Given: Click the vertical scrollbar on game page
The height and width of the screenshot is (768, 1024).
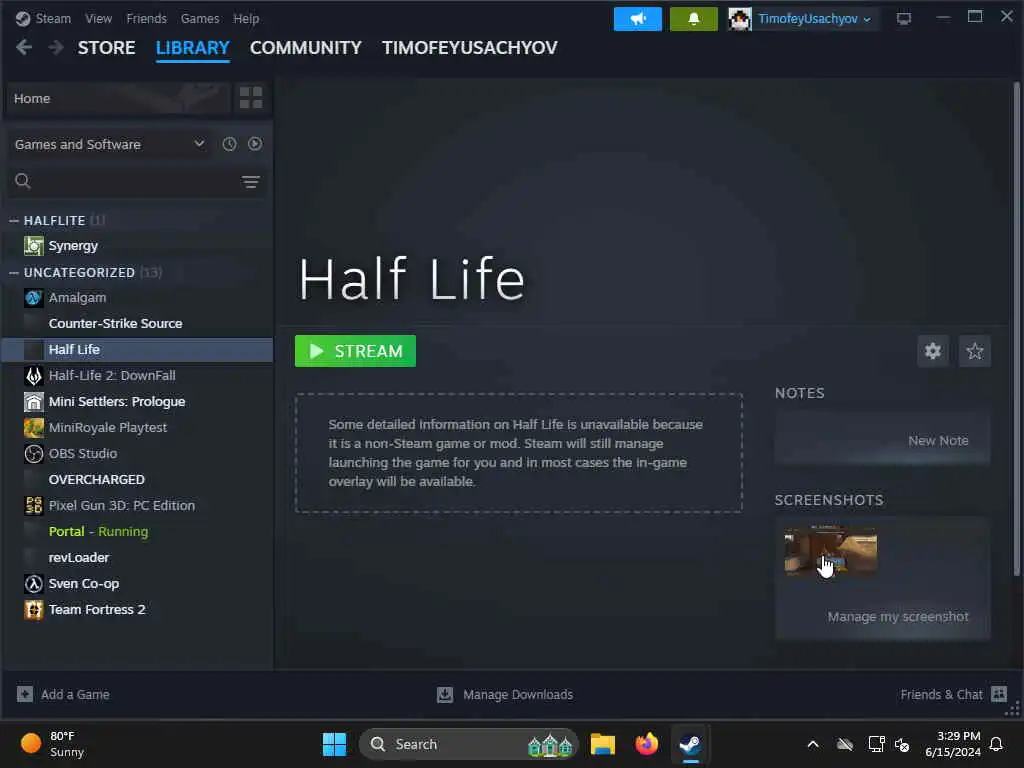Looking at the screenshot, I should [1016, 330].
